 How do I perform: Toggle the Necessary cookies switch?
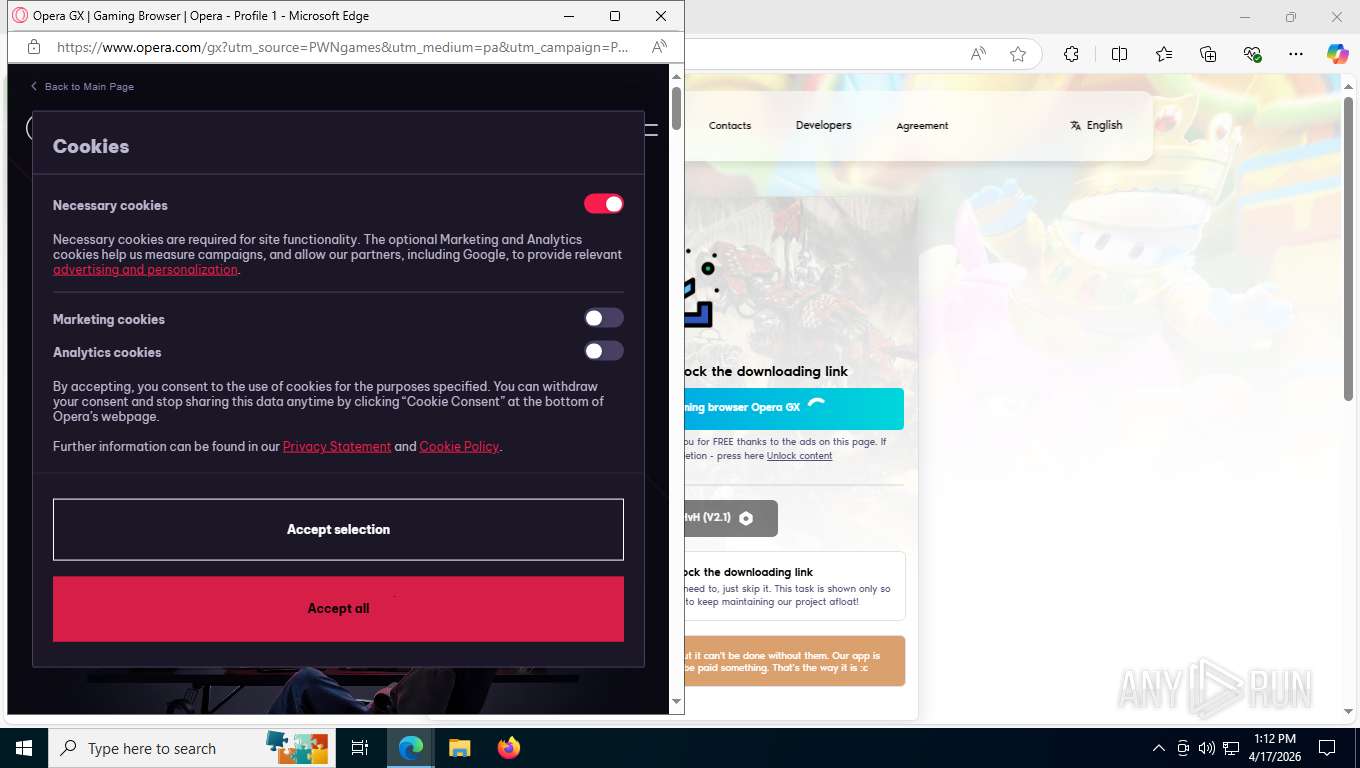604,204
